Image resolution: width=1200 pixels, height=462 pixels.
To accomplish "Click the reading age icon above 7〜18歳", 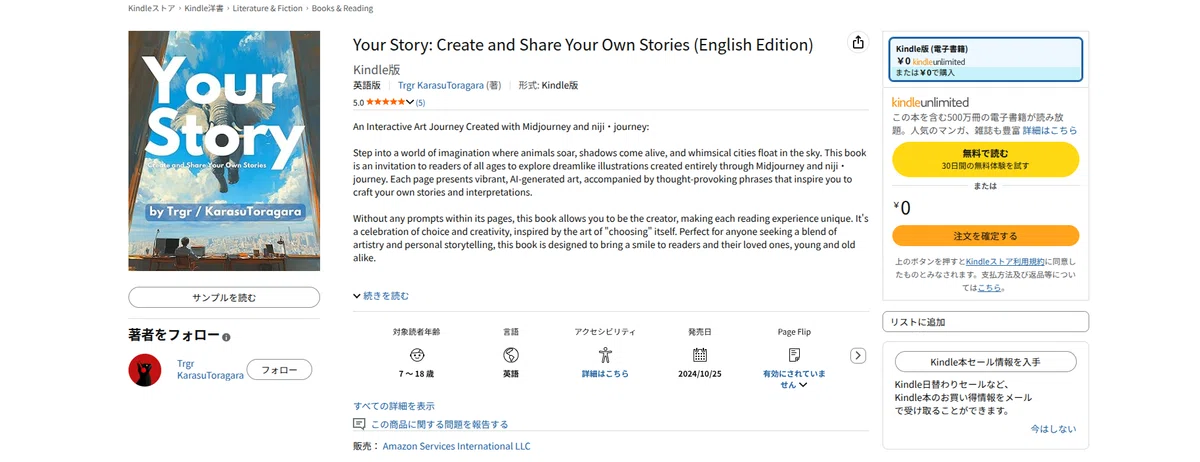I will (416, 355).
